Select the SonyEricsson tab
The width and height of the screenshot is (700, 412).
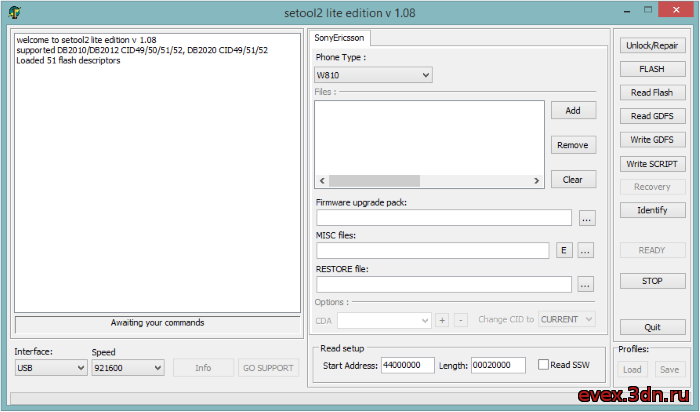(x=339, y=38)
